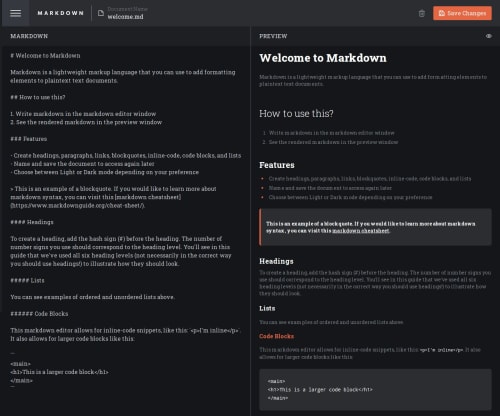Delete document with trash icon
Image resolution: width=500 pixels, height=416 pixels.
tap(422, 13)
